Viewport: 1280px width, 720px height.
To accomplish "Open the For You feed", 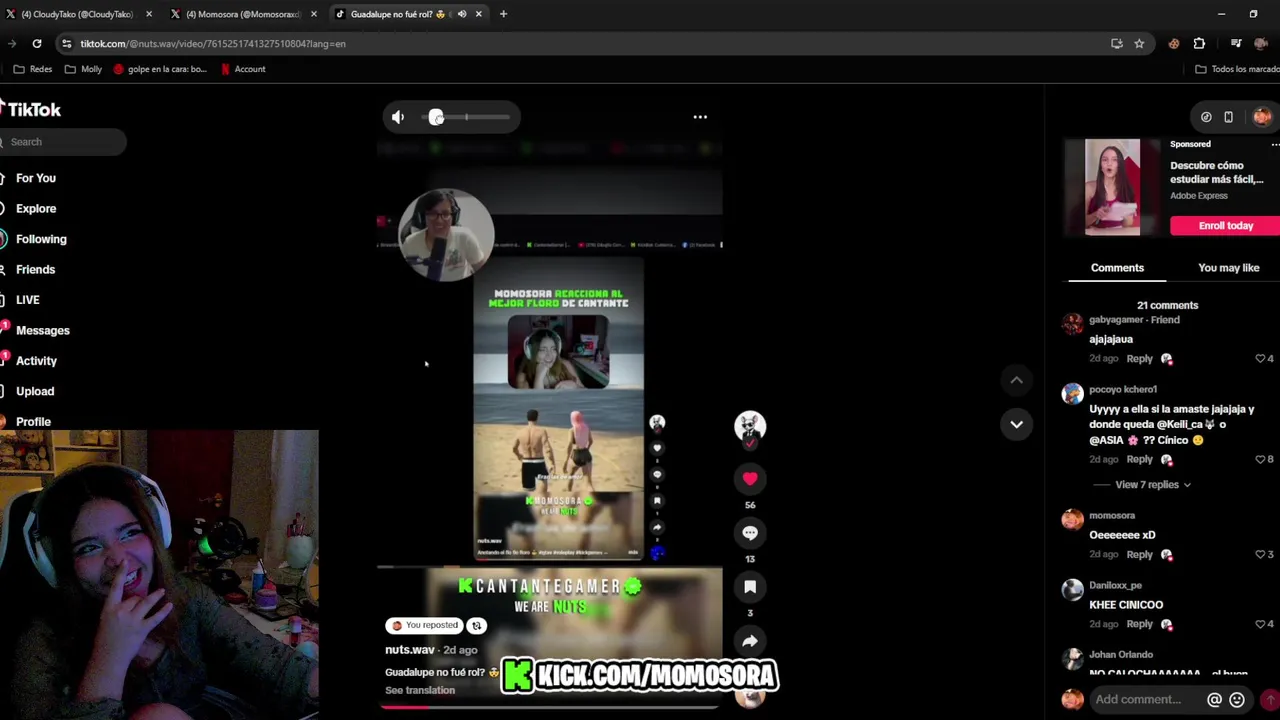I will [x=36, y=178].
